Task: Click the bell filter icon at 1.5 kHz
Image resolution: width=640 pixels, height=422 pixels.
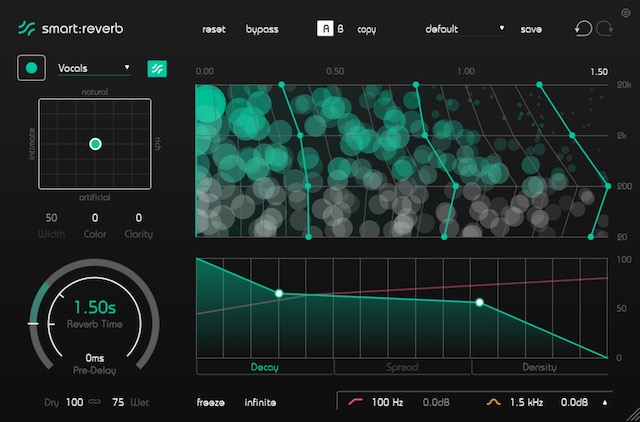Action: 493,402
